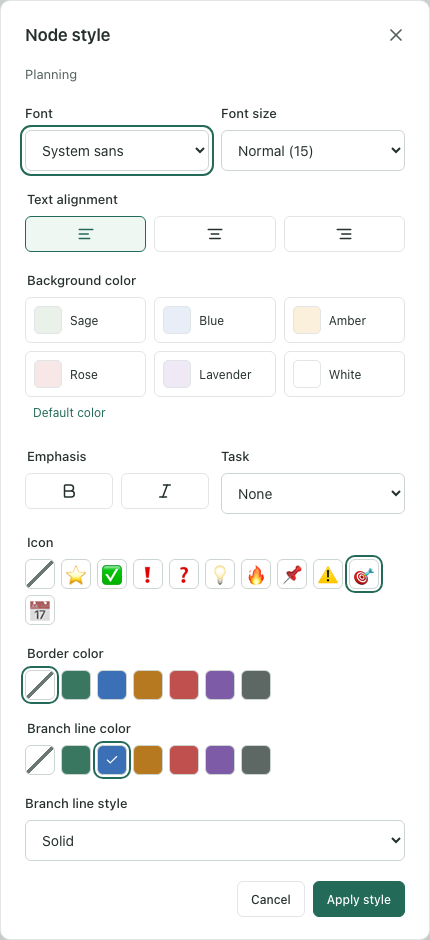430x940 pixels.
Task: Set border color to gray
Action: tap(256, 685)
